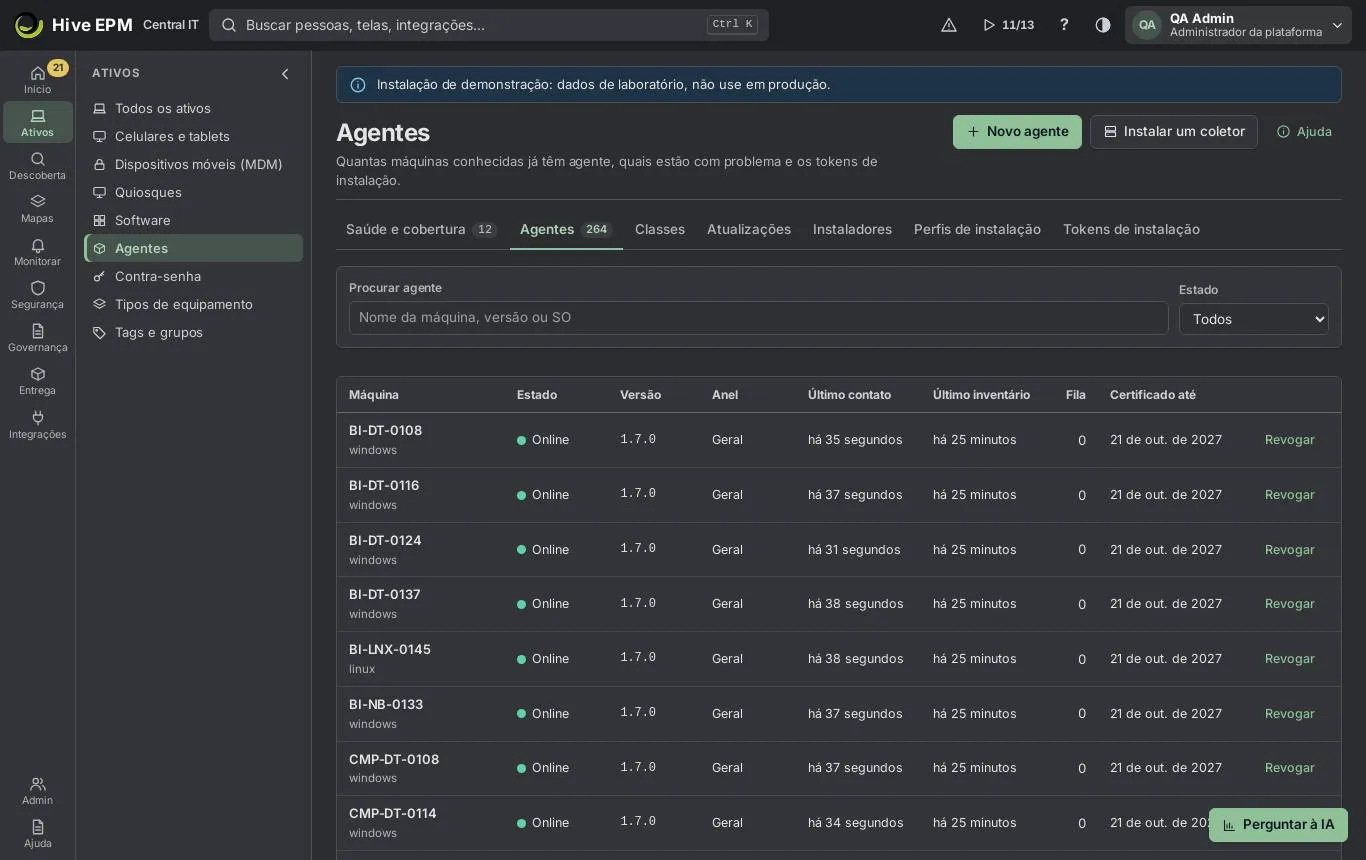The width and height of the screenshot is (1366, 860).
Task: Open Contra-senha in the sidebar
Action: point(193,276)
